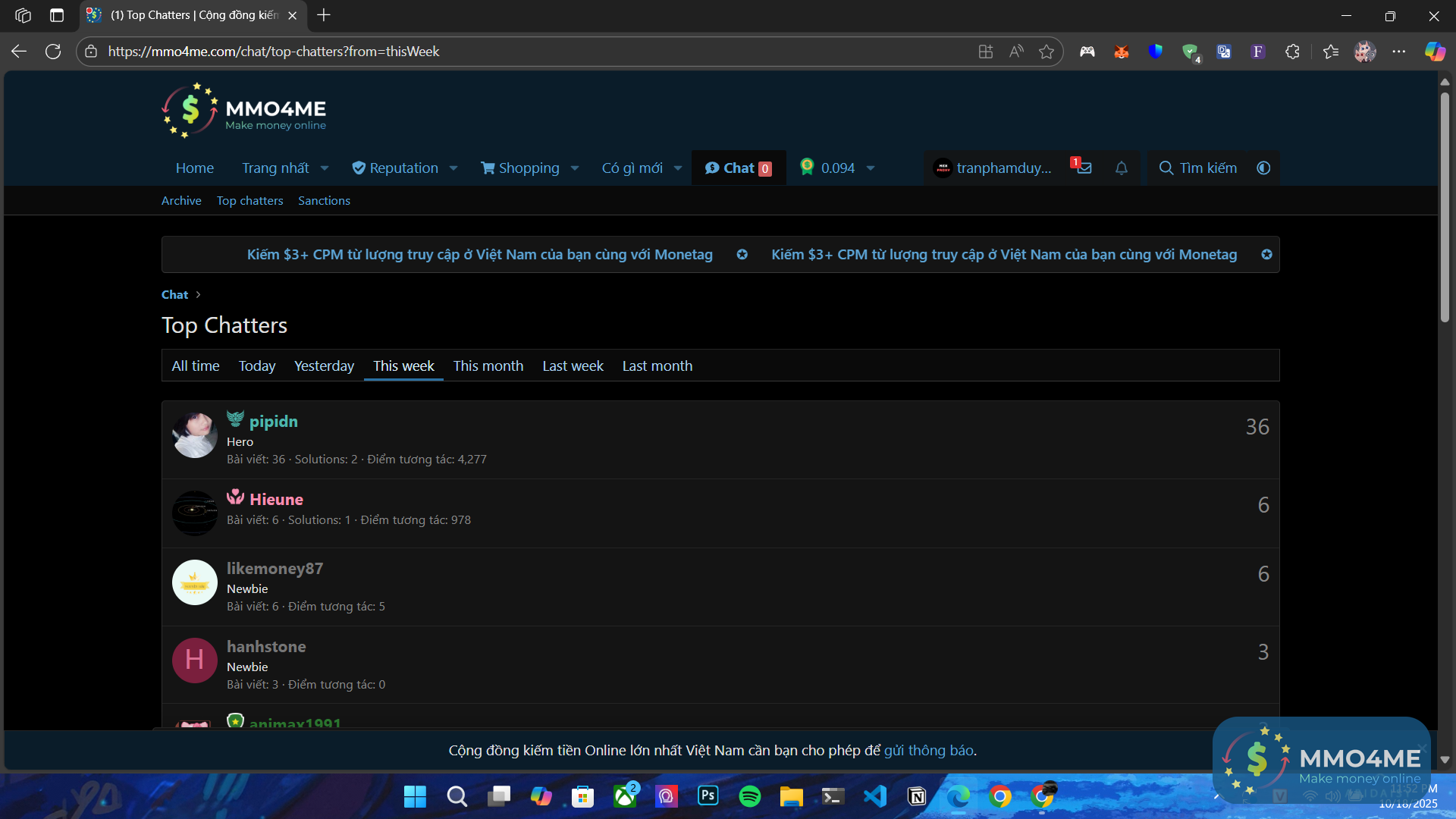Image resolution: width=1456 pixels, height=819 pixels.
Task: Open pipidn's user profile
Action: pos(273,422)
